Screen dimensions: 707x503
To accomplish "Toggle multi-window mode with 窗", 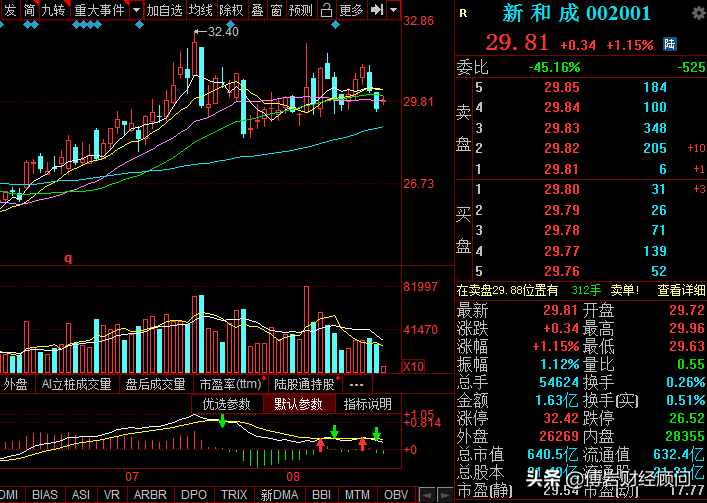I will pos(276,9).
